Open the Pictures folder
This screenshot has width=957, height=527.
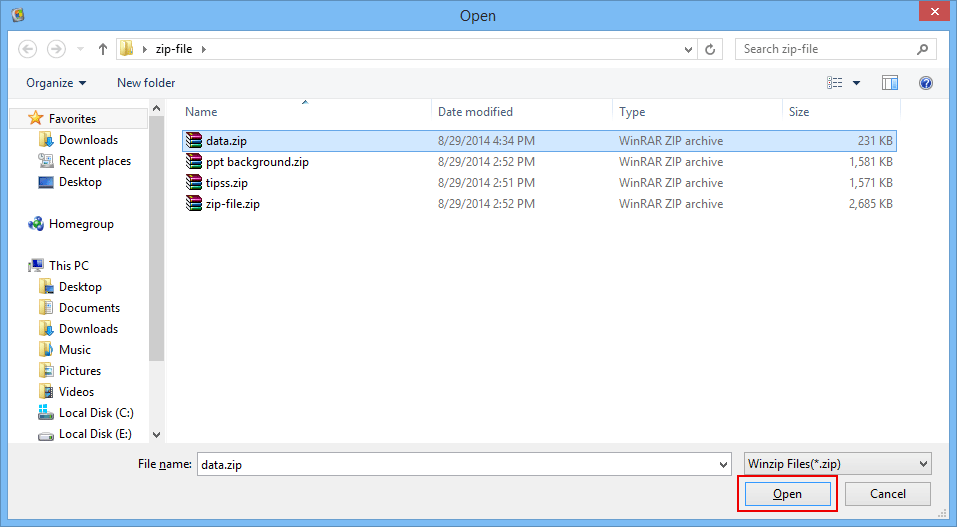(80, 371)
